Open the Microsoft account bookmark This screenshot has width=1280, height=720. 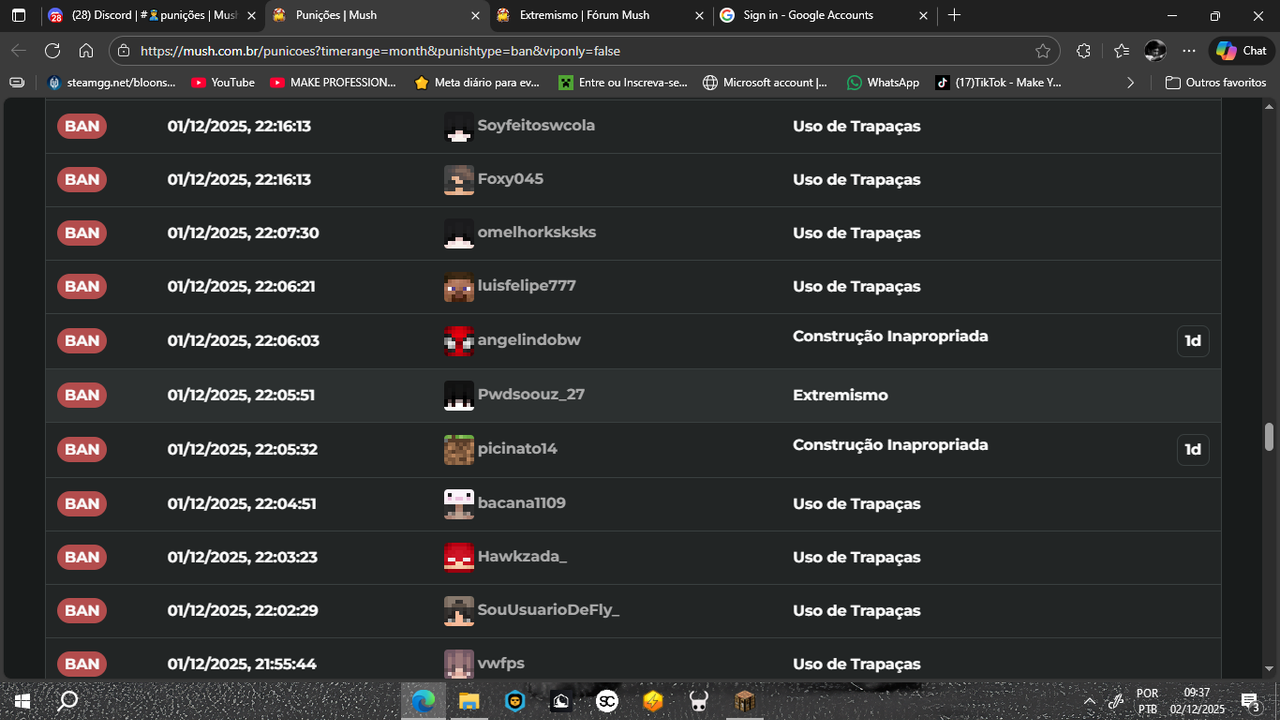pos(765,83)
